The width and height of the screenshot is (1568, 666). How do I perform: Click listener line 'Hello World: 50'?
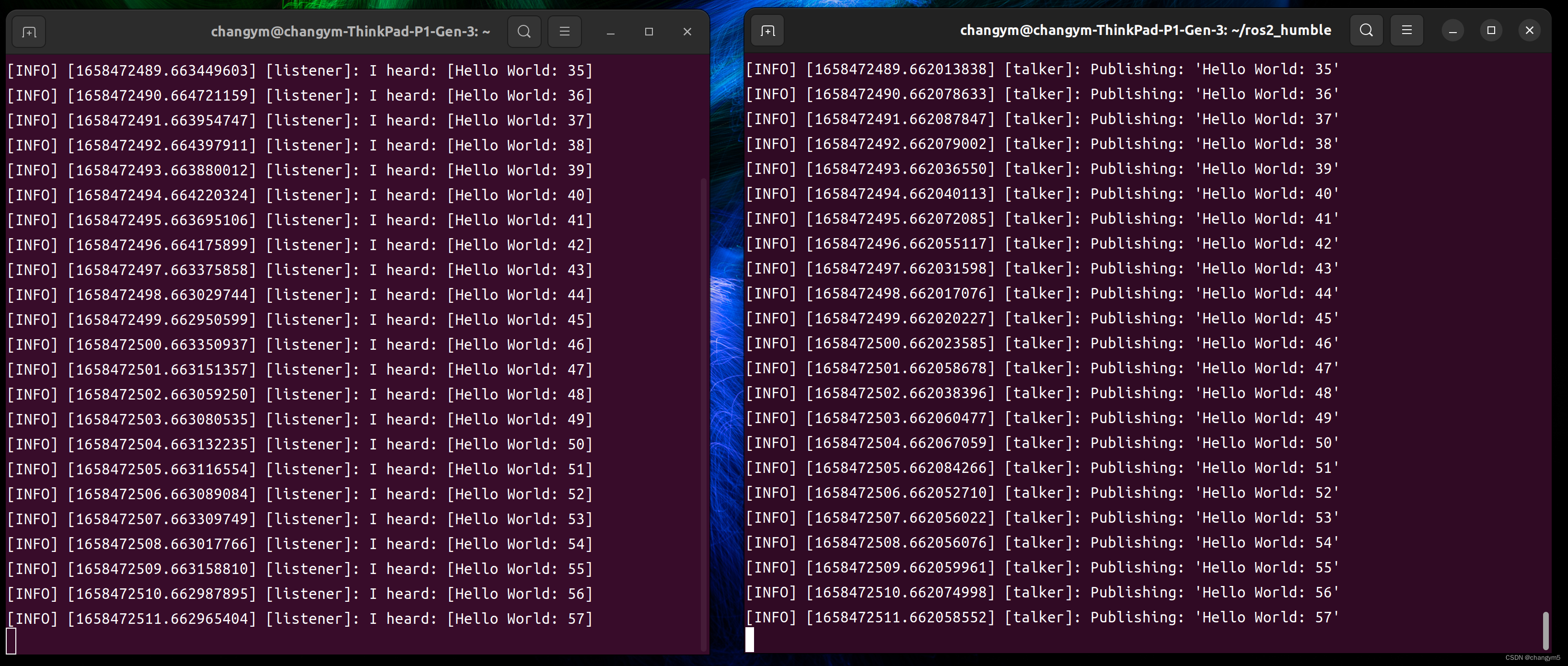tap(300, 445)
